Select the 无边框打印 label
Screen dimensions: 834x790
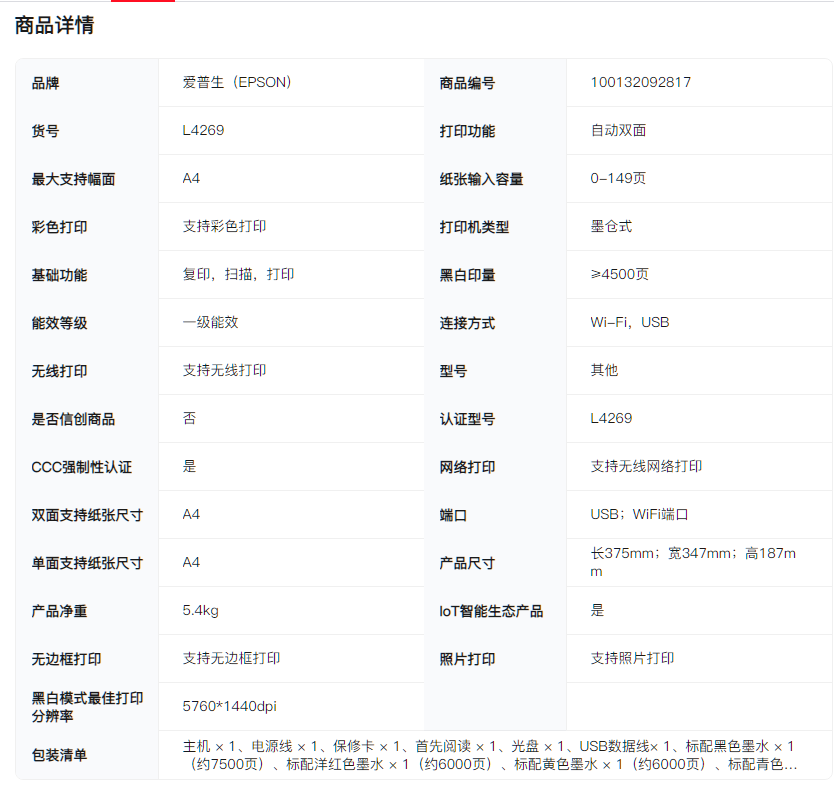click(x=66, y=659)
